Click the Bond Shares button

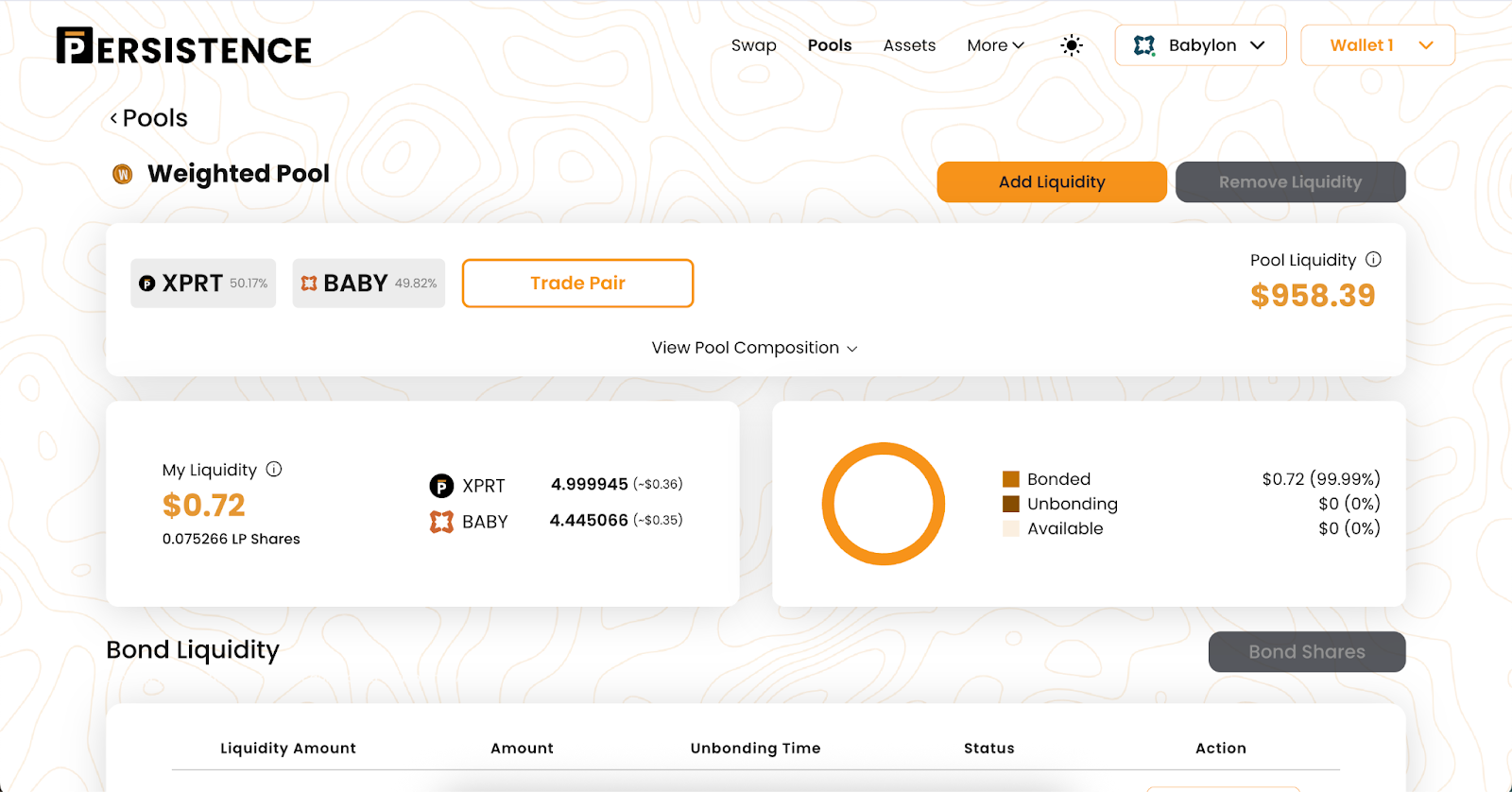[1307, 652]
